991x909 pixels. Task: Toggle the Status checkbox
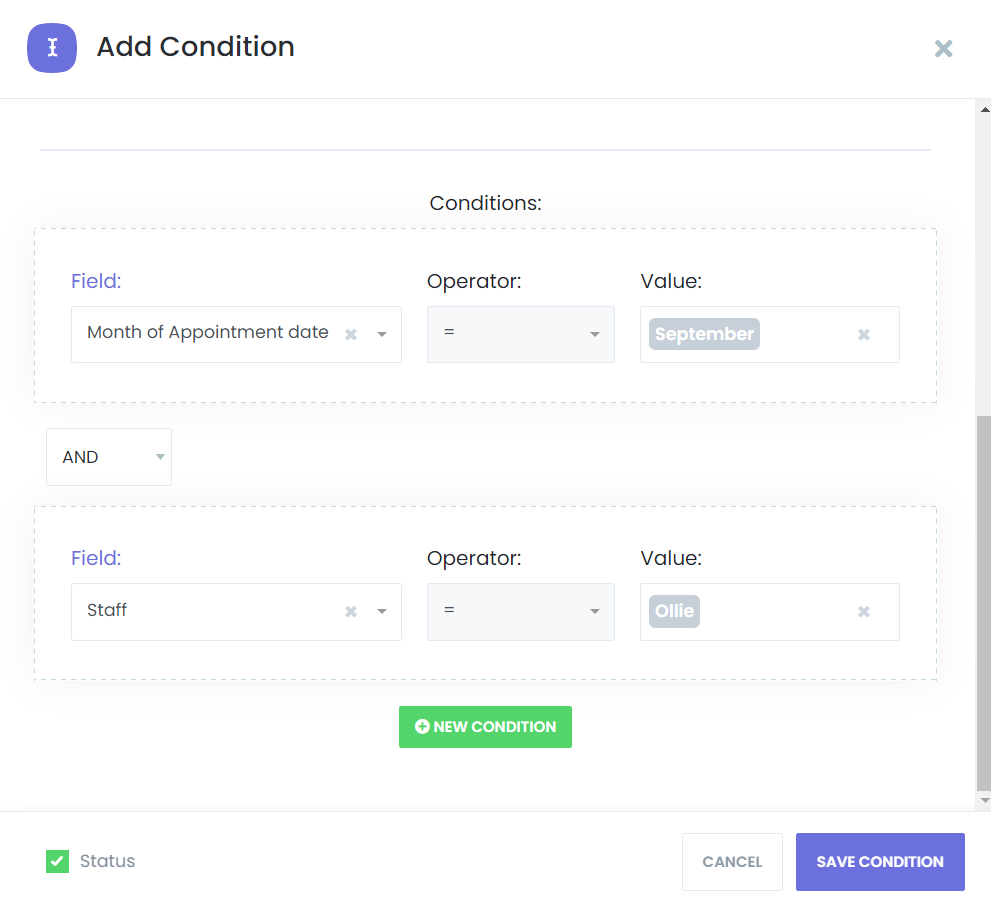click(58, 861)
